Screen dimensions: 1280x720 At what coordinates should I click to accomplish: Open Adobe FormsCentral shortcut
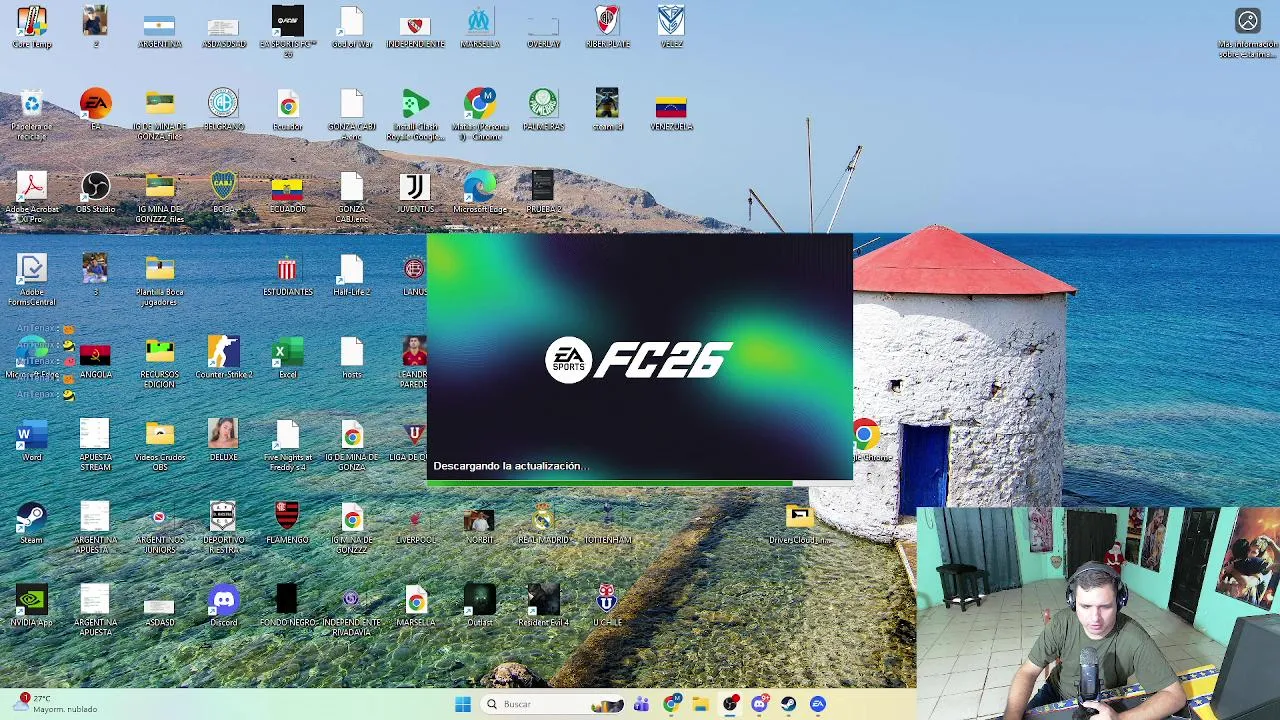tap(32, 279)
